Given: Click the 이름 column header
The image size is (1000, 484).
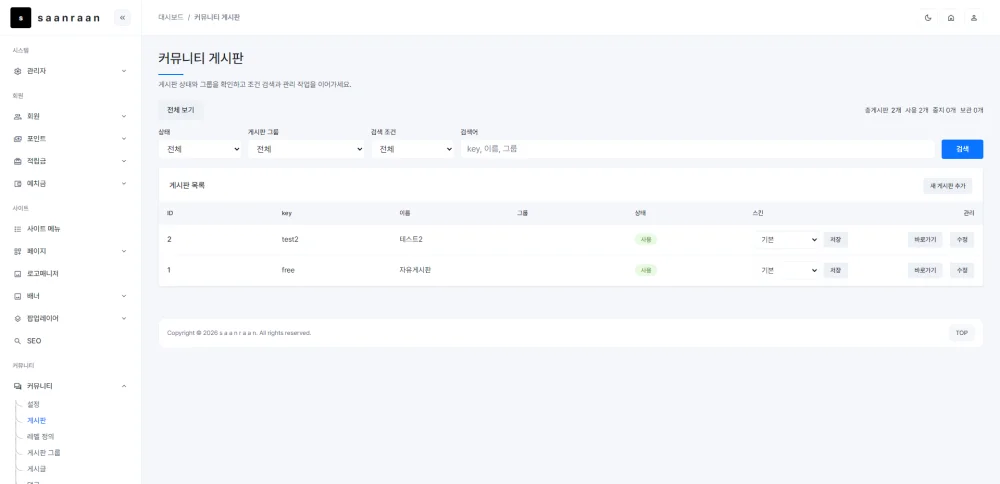Looking at the screenshot, I should [404, 213].
